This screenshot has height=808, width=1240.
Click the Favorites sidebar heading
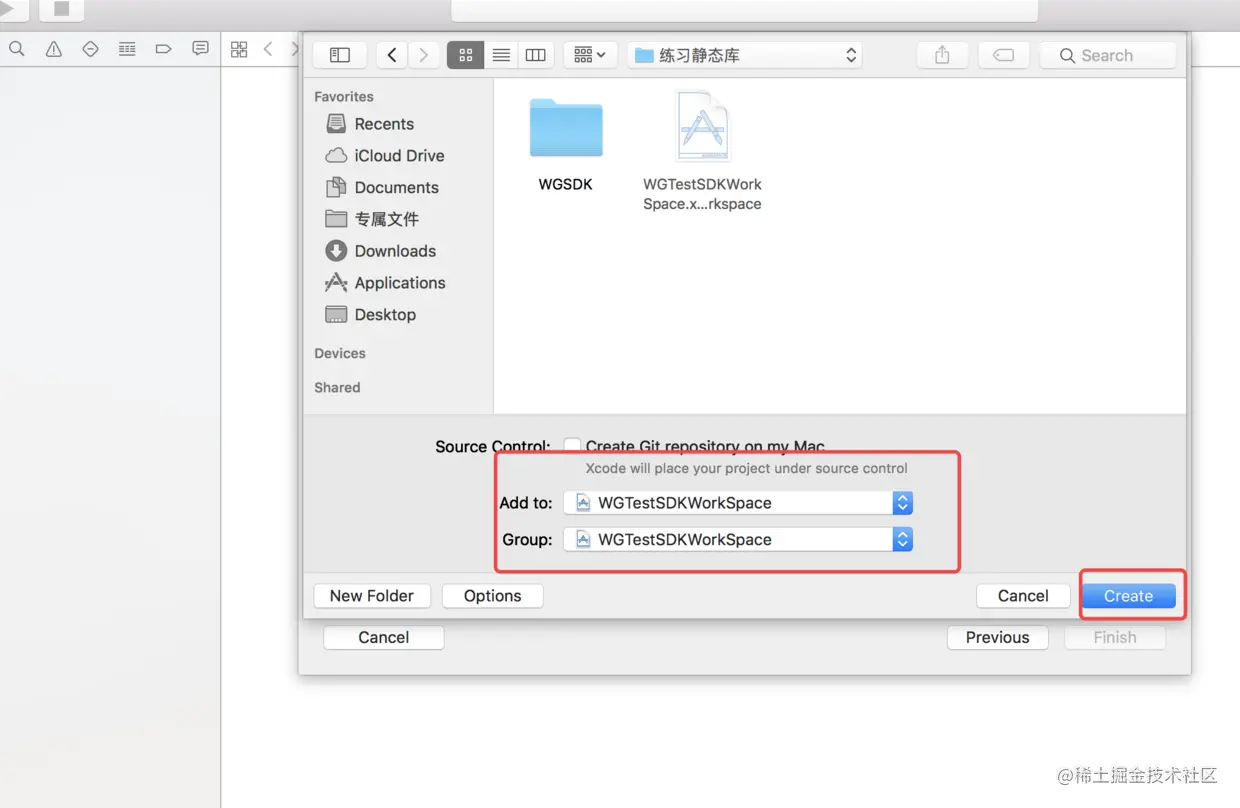(344, 97)
